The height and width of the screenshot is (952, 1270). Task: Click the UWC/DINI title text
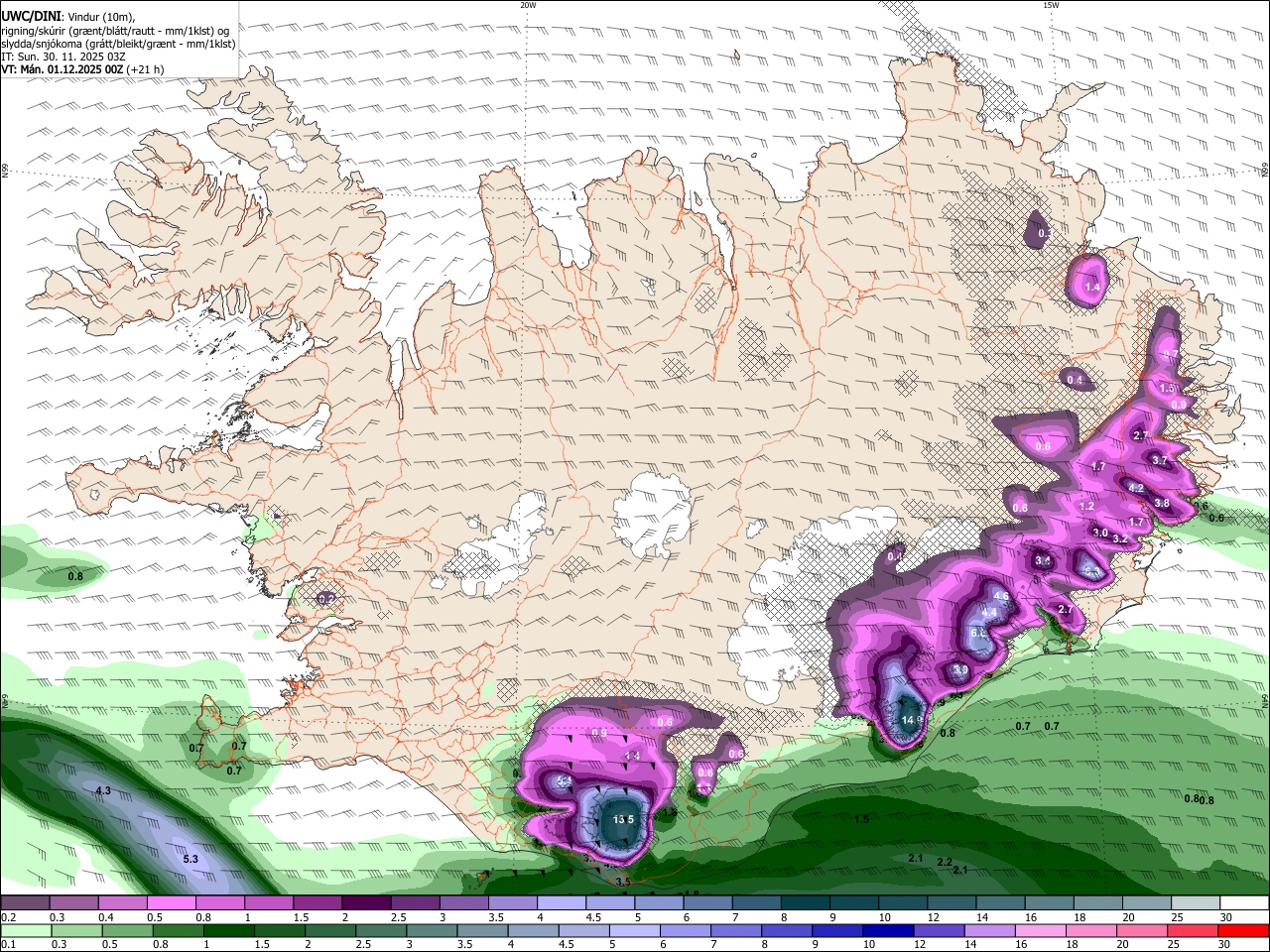[x=31, y=16]
